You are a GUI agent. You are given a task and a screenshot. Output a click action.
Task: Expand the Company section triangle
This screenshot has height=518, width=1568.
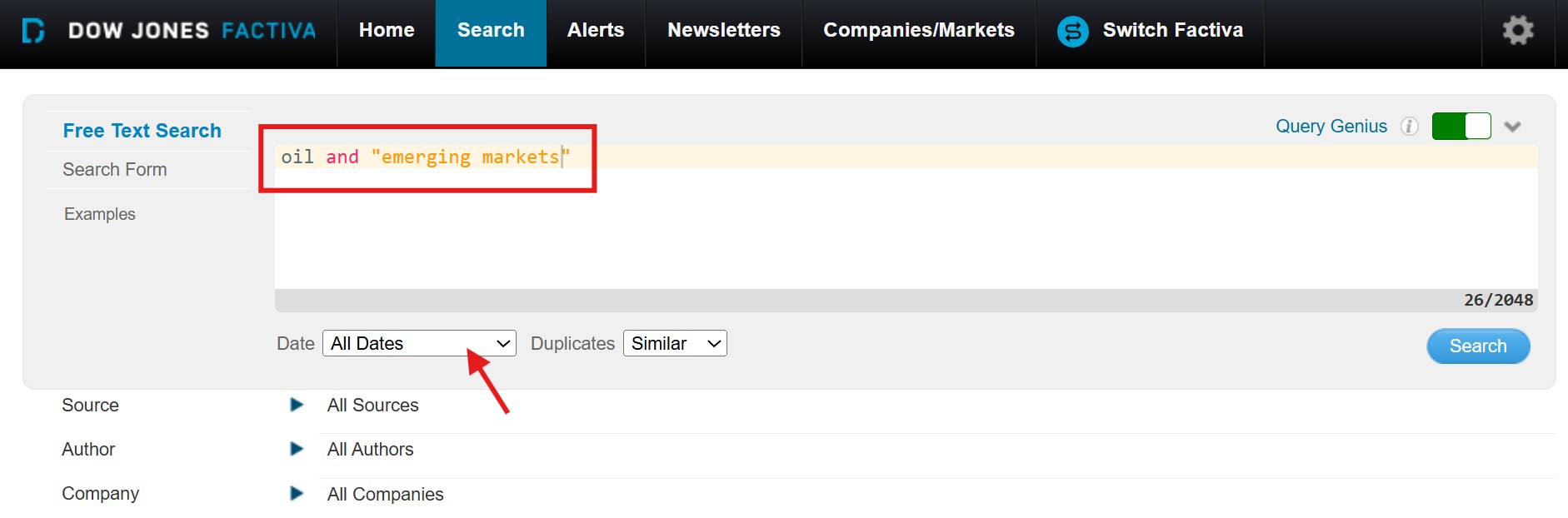[x=297, y=493]
